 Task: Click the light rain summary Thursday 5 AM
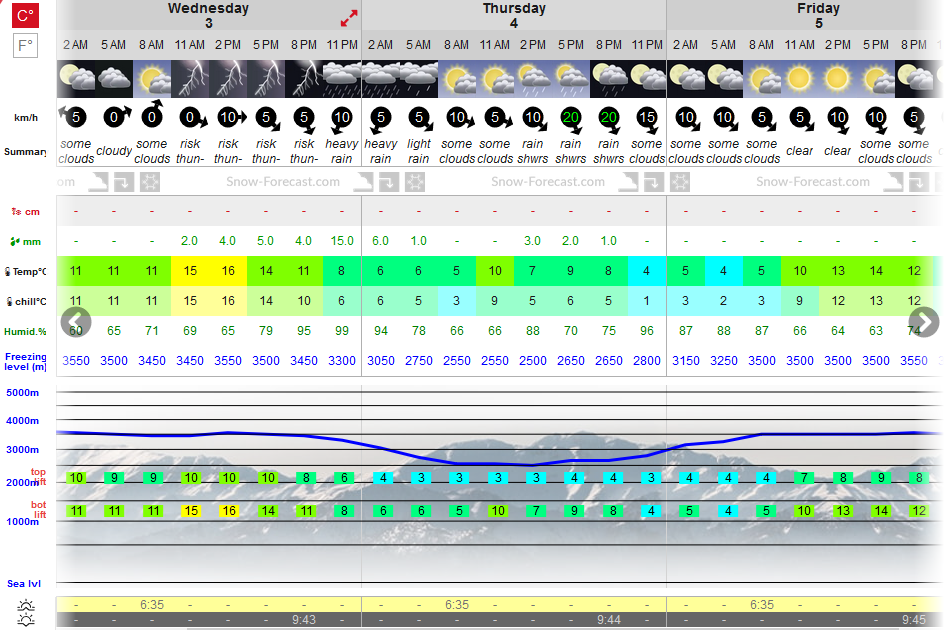coord(419,151)
